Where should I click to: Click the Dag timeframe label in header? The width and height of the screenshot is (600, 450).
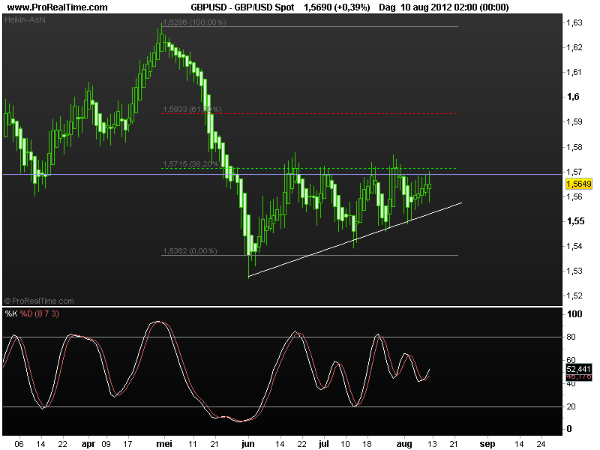coord(388,7)
